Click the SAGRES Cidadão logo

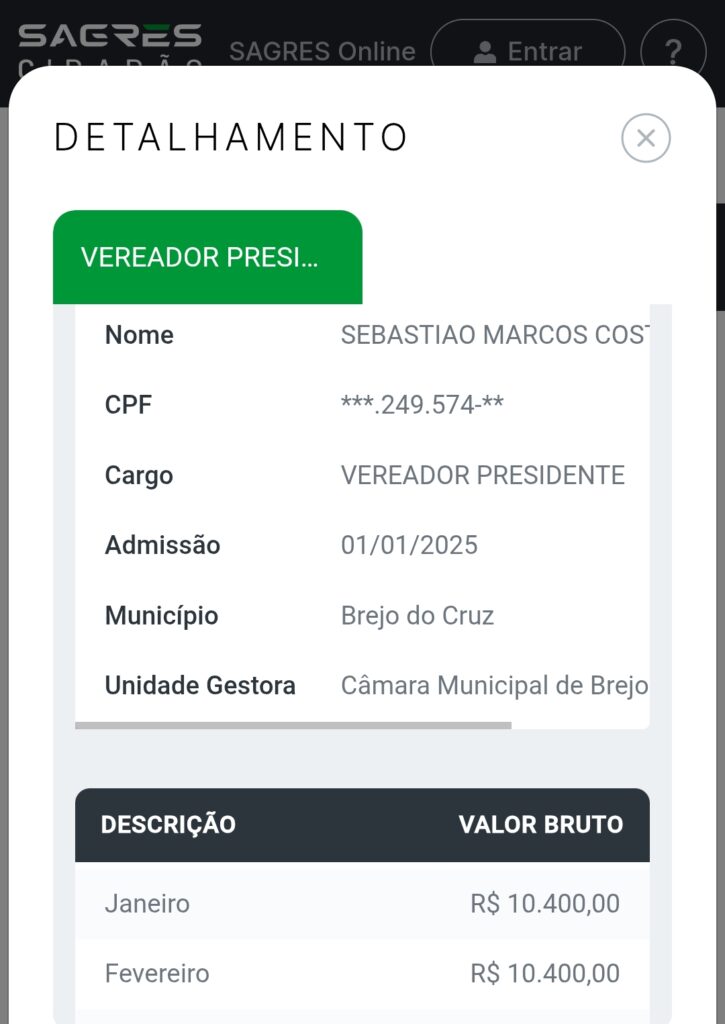click(110, 44)
